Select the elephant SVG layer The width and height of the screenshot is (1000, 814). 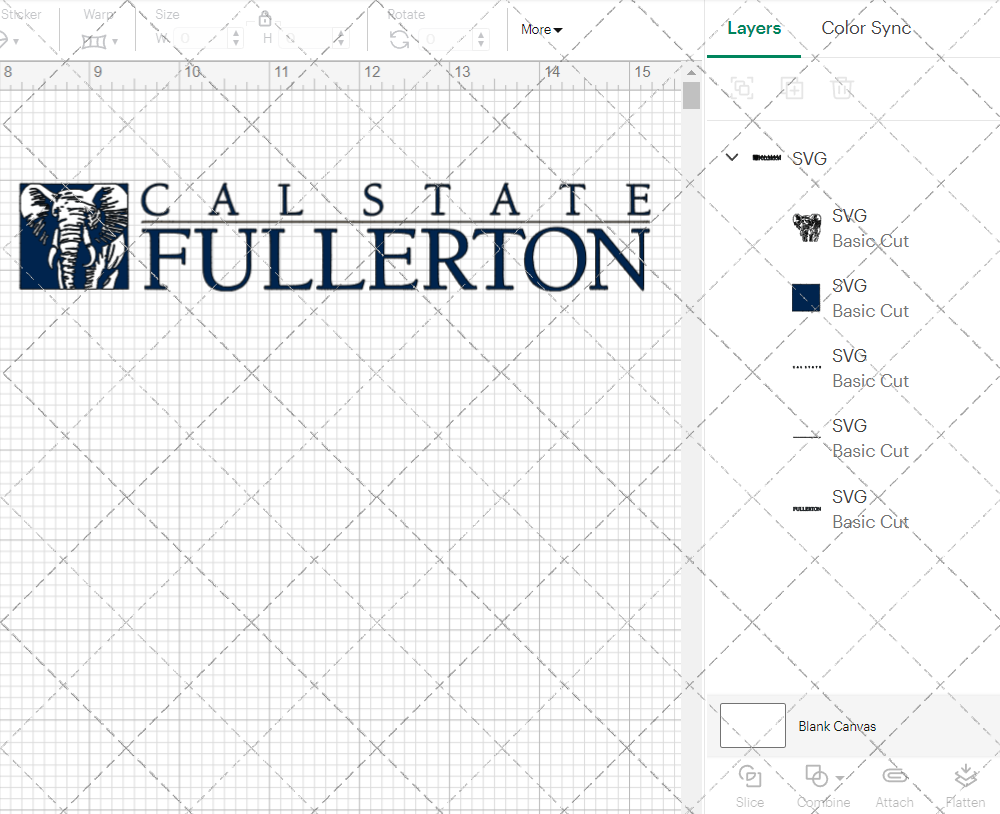806,227
